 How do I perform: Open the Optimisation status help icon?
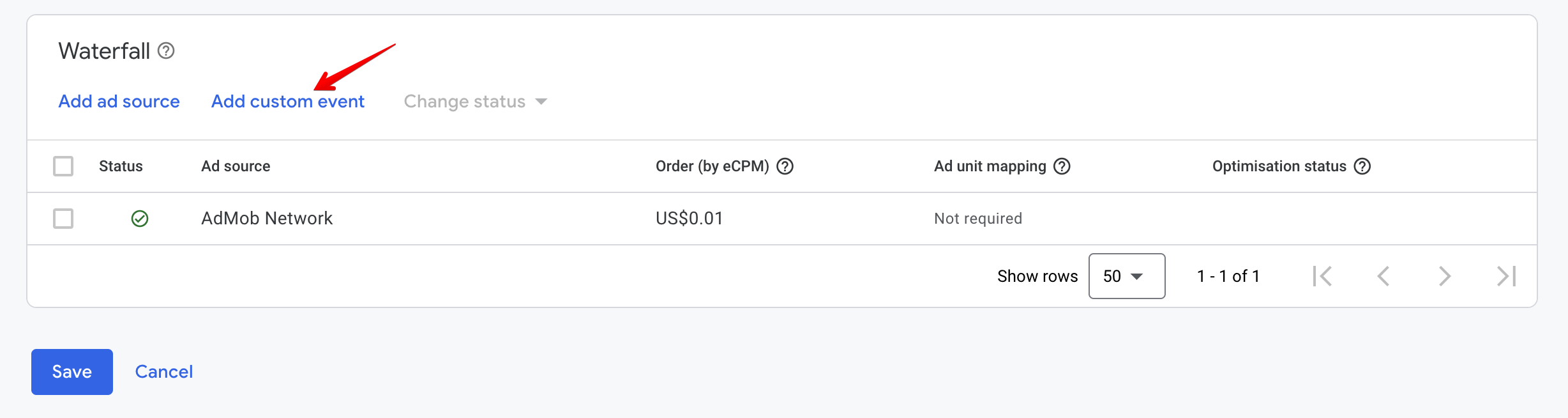click(1362, 166)
